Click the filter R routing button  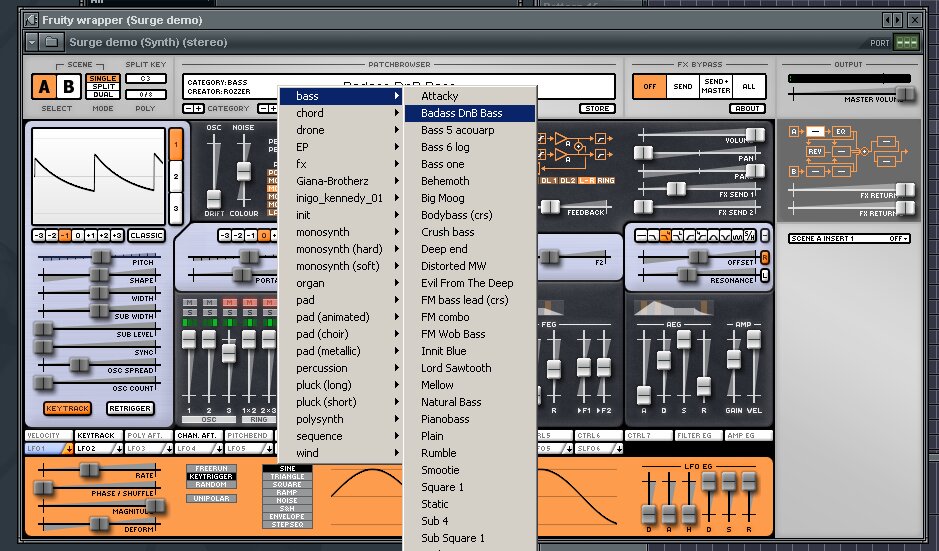(765, 256)
